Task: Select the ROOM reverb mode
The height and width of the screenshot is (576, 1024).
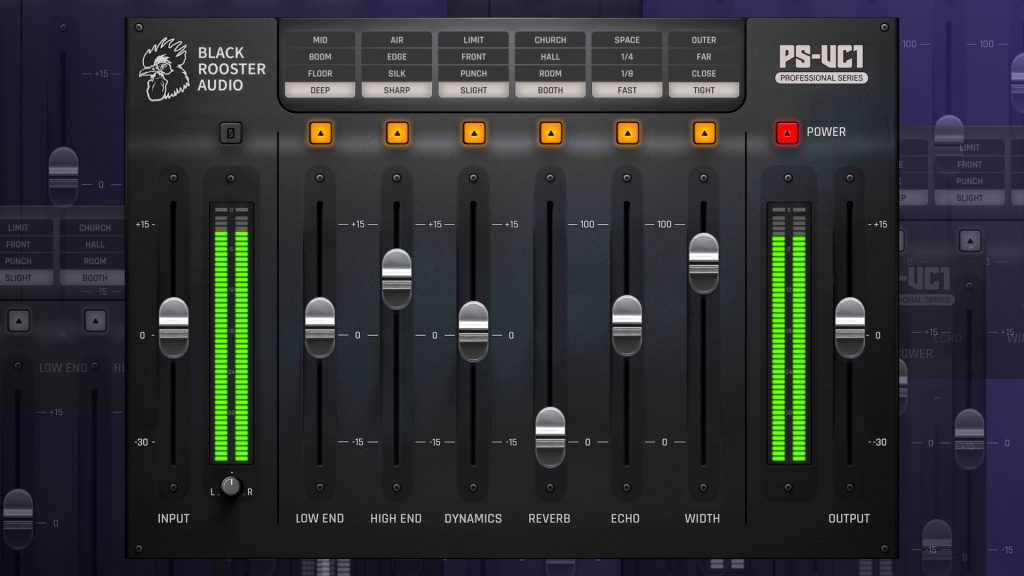Action: pyautogui.click(x=551, y=74)
